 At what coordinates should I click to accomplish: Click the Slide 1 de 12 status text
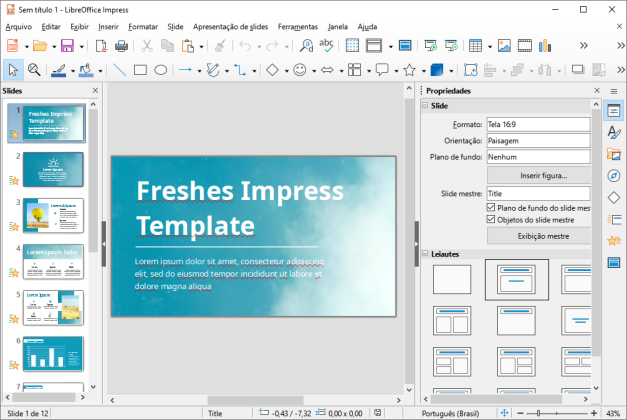28,413
